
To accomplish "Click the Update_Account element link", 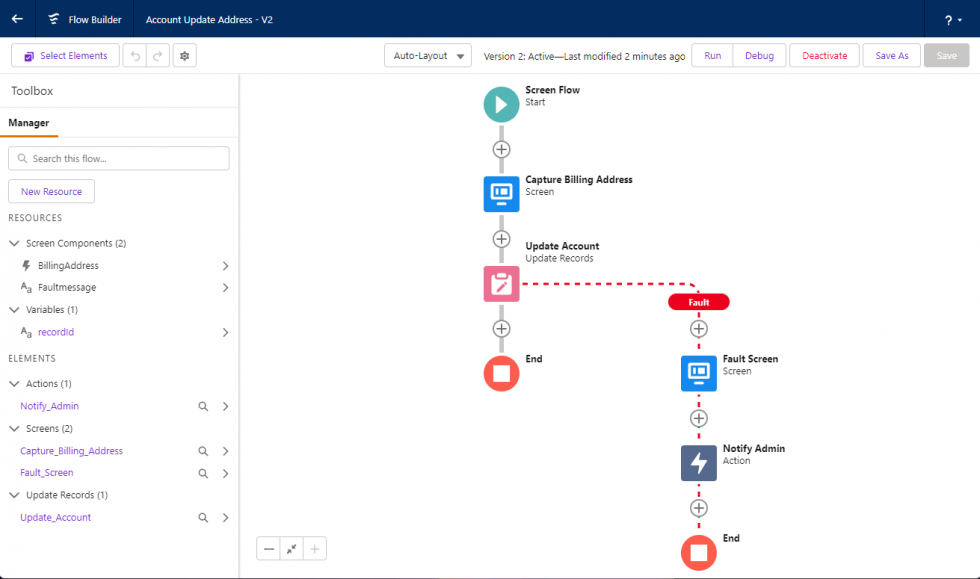I will click(56, 517).
